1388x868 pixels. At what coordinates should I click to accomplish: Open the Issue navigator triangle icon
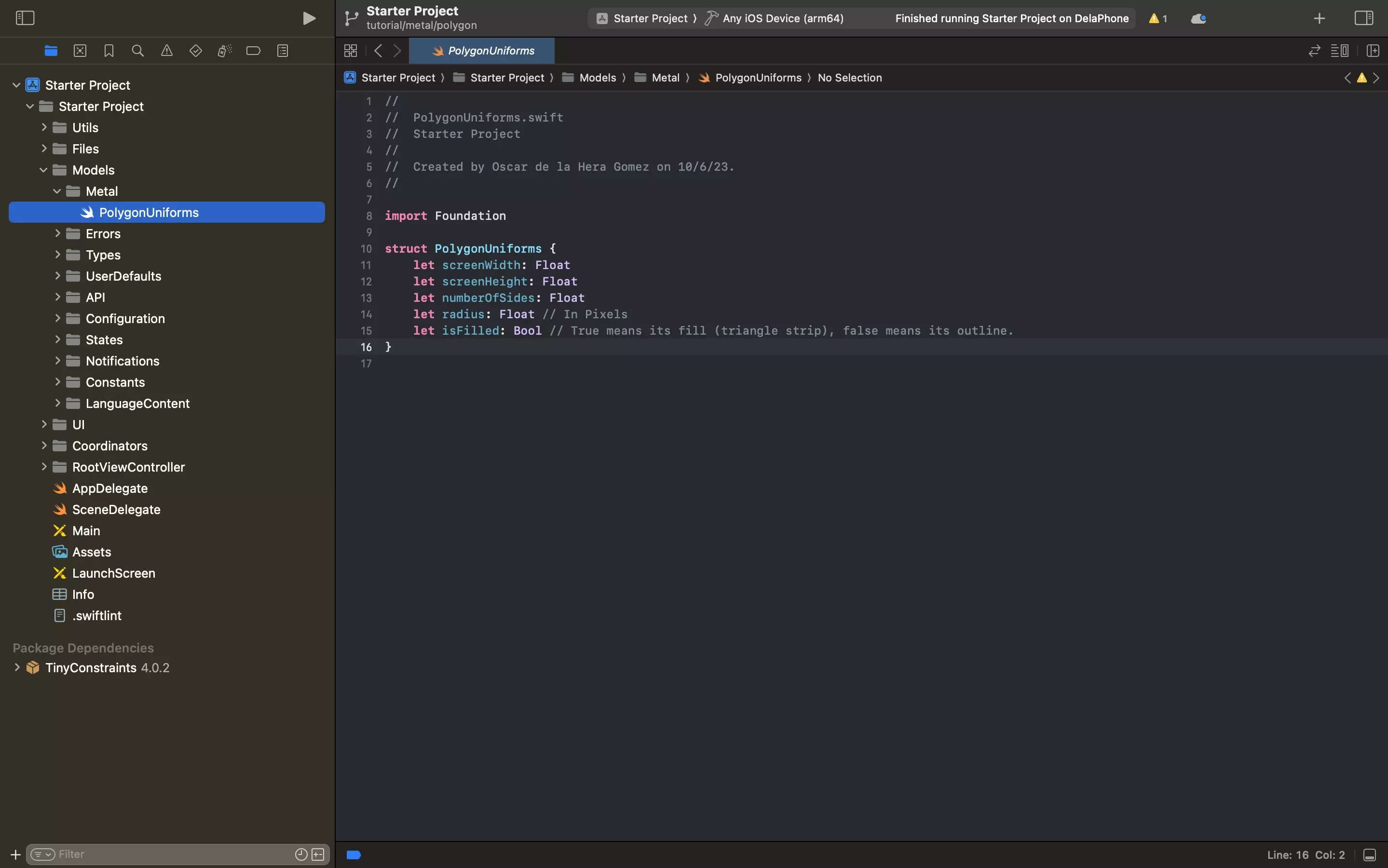click(x=166, y=51)
